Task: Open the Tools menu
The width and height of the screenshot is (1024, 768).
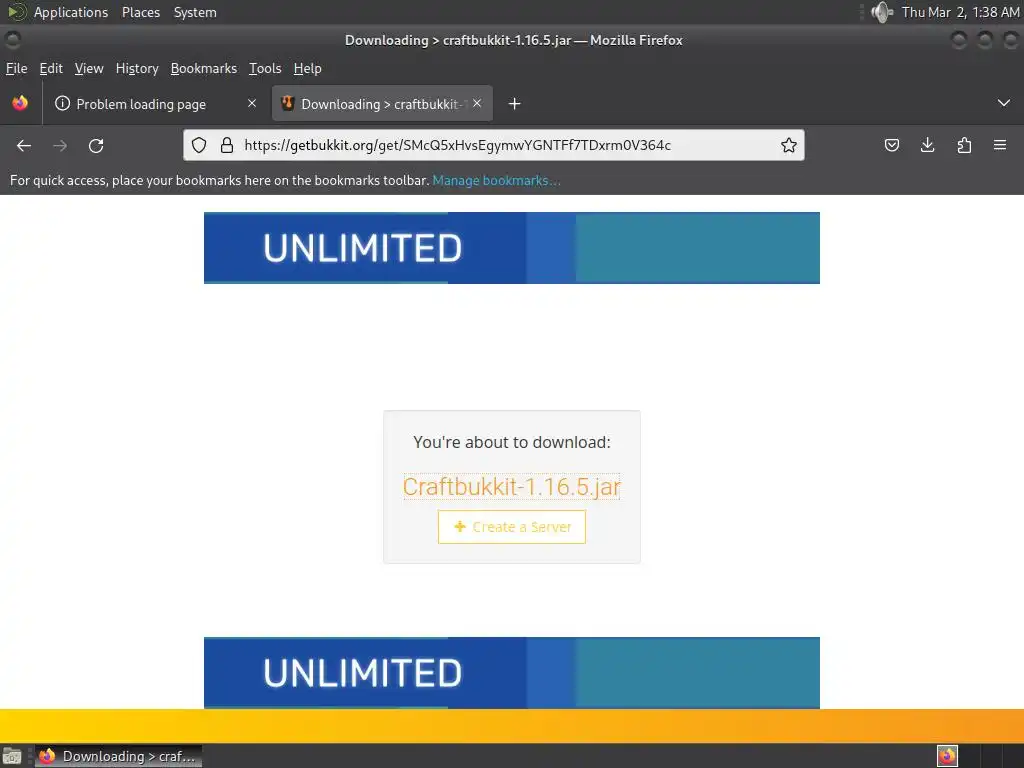Action: tap(265, 69)
